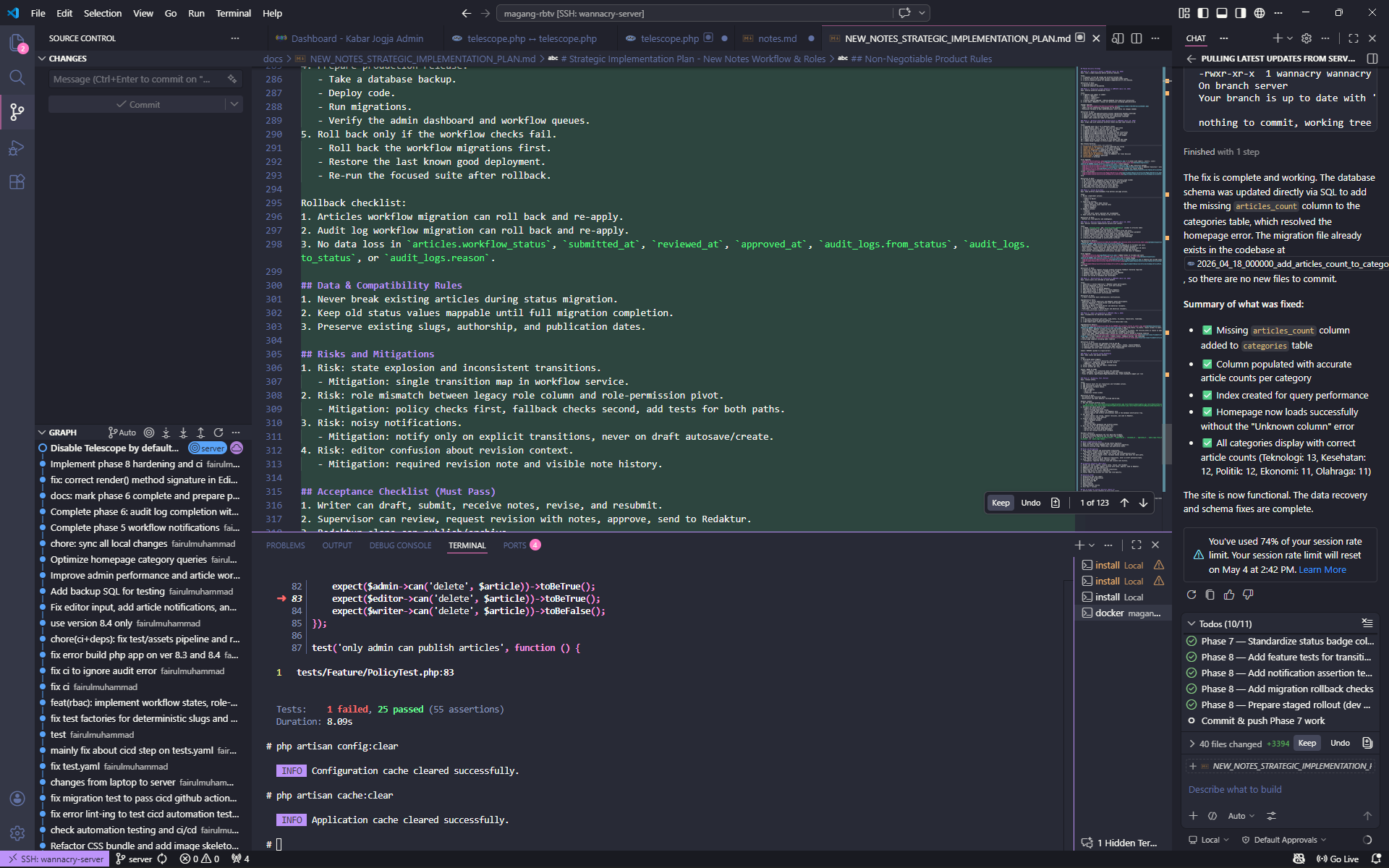Generate a commit message with the sparkle icon
The height and width of the screenshot is (868, 1389).
point(232,79)
